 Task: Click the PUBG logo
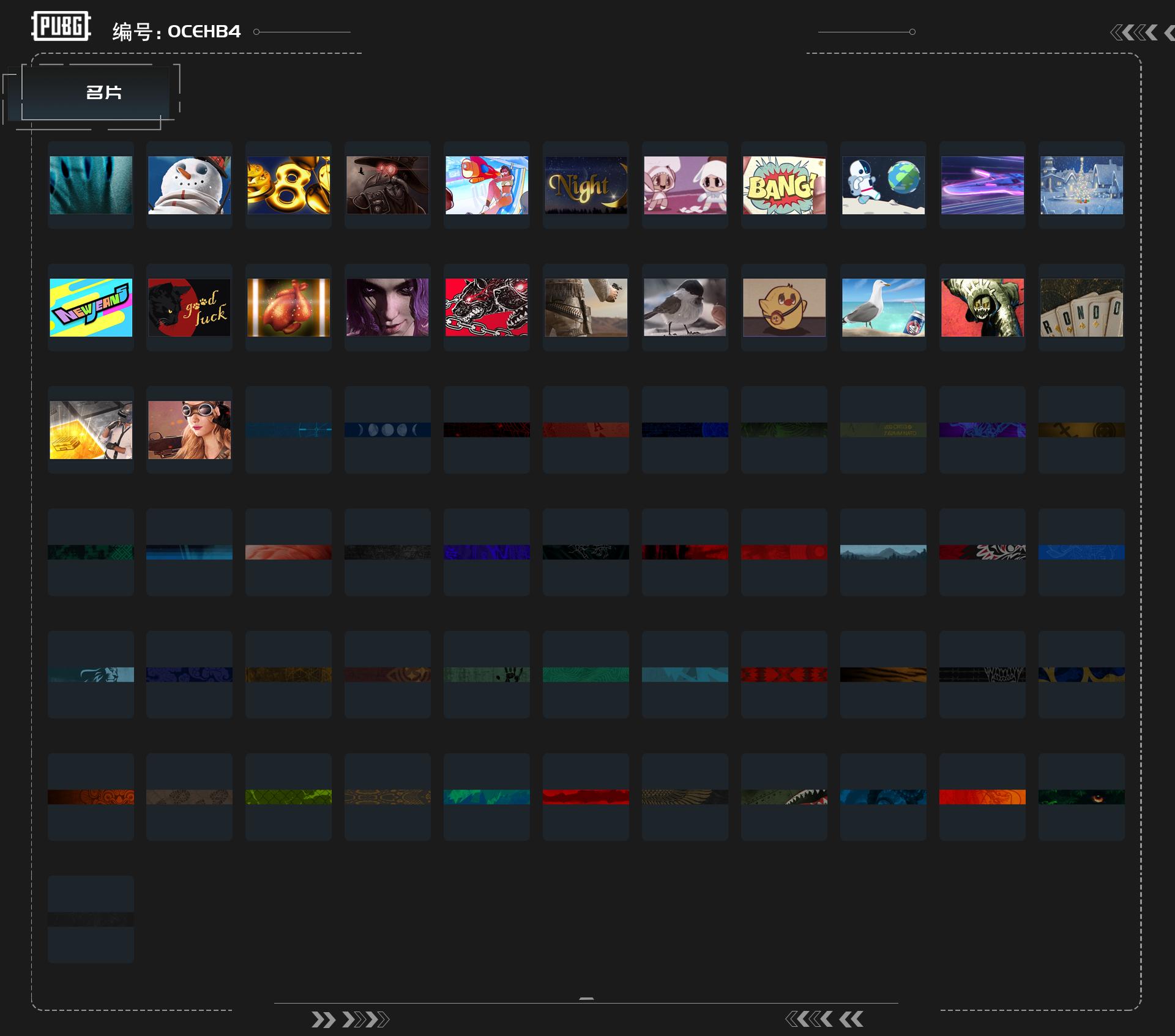(61, 26)
